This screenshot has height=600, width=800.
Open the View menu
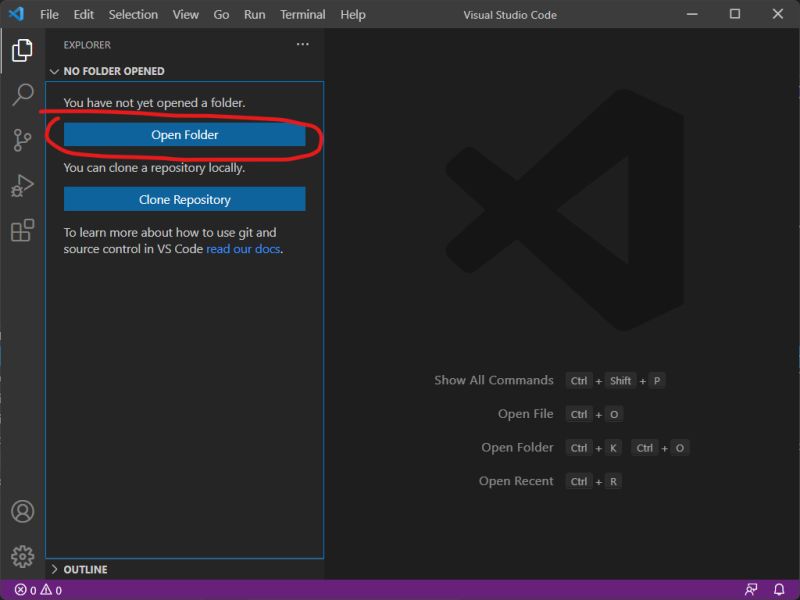pos(185,14)
